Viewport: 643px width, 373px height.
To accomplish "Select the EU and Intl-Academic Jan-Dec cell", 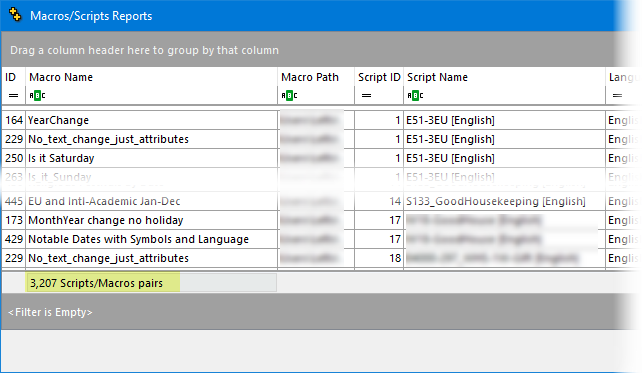I will click(151, 201).
